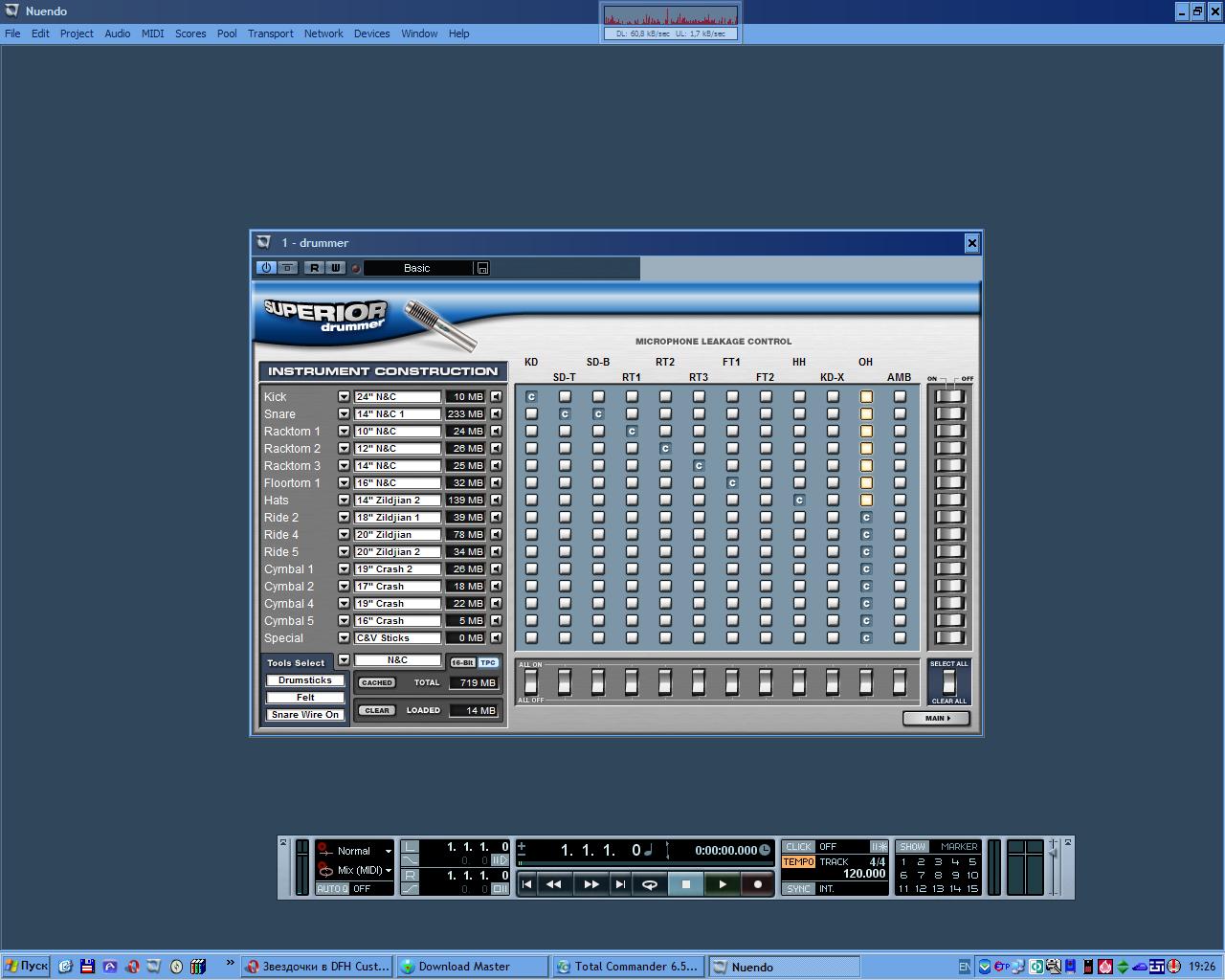
Task: Open the Kick instrument dropdown
Action: (x=344, y=396)
